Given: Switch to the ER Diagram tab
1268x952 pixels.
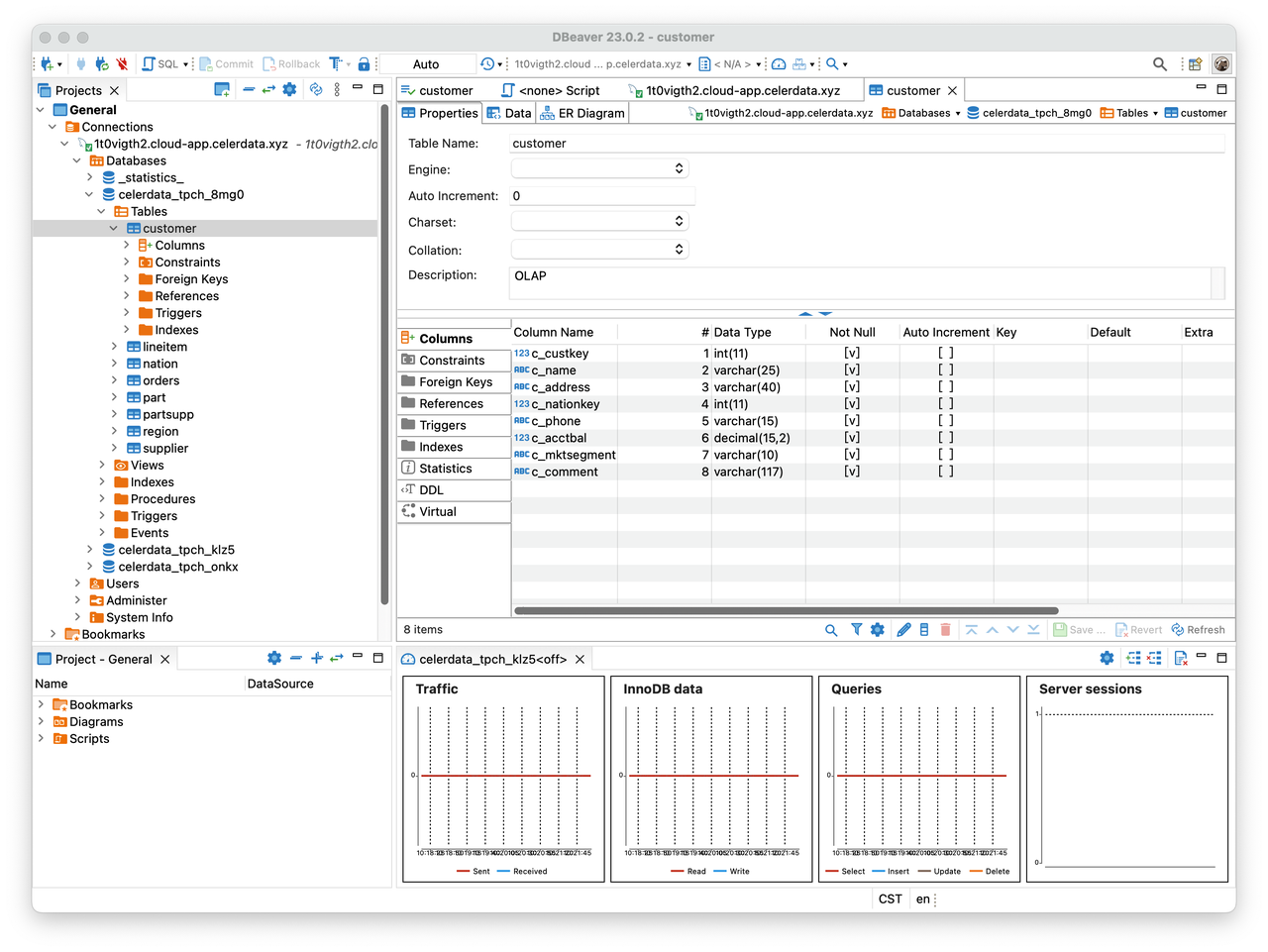Looking at the screenshot, I should pyautogui.click(x=581, y=112).
